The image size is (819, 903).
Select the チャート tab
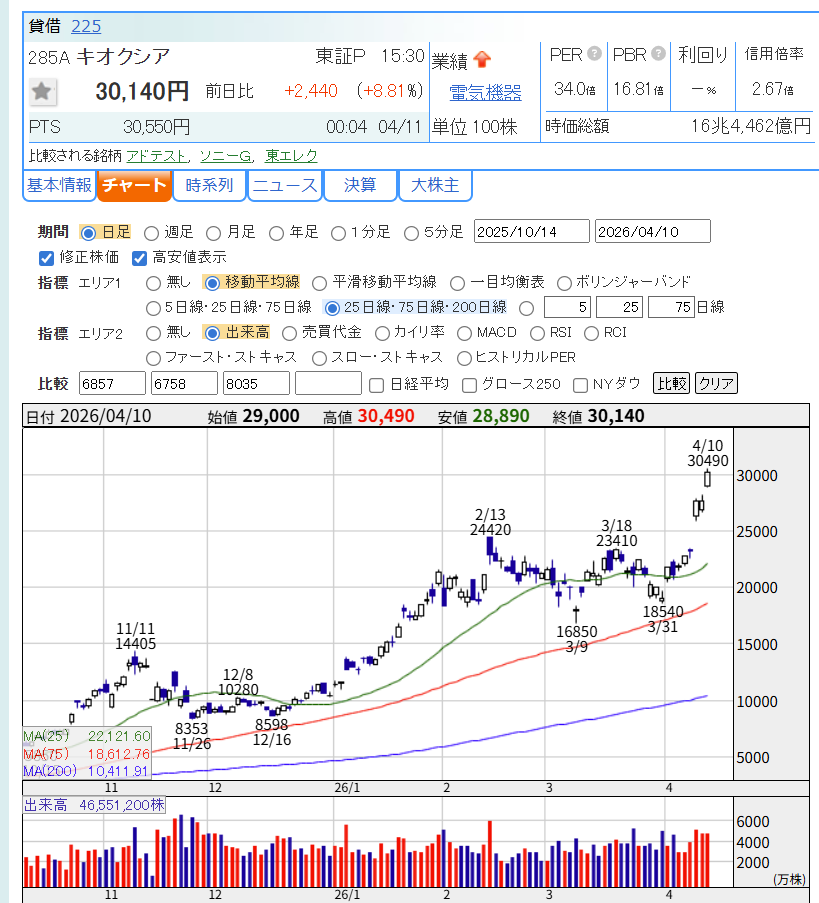coord(134,185)
